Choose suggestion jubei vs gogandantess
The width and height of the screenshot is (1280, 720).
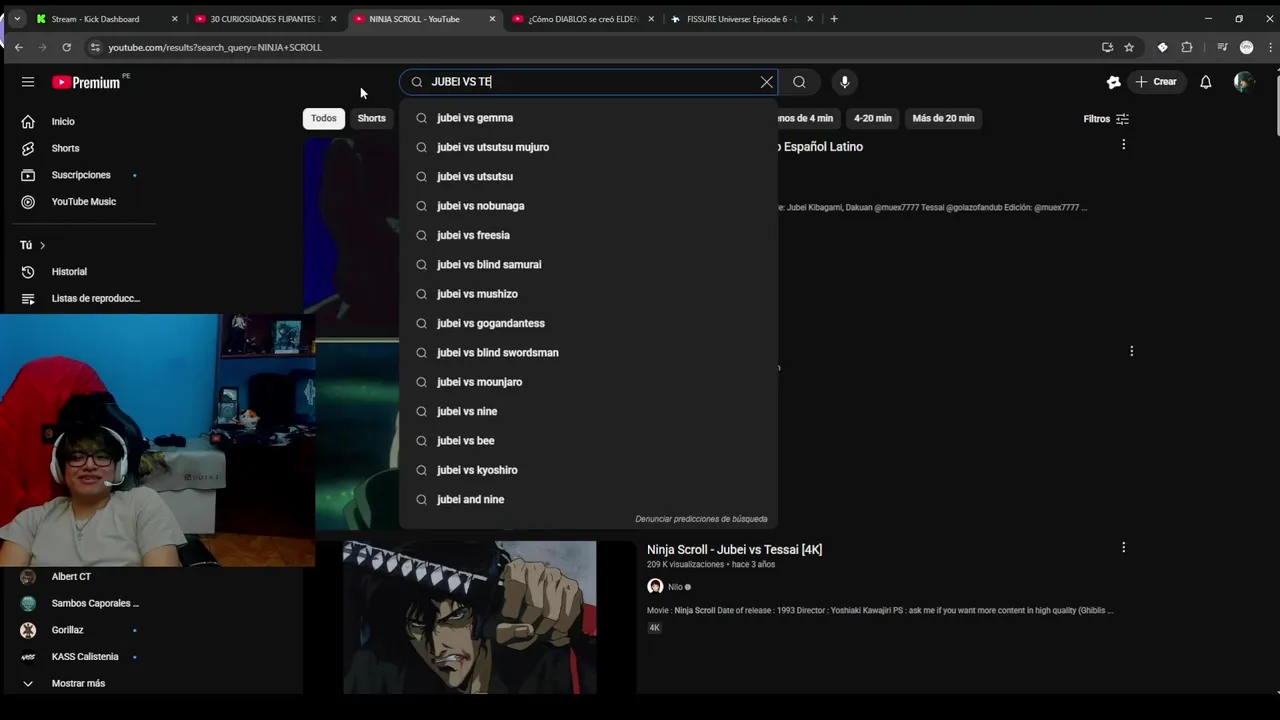click(588, 323)
